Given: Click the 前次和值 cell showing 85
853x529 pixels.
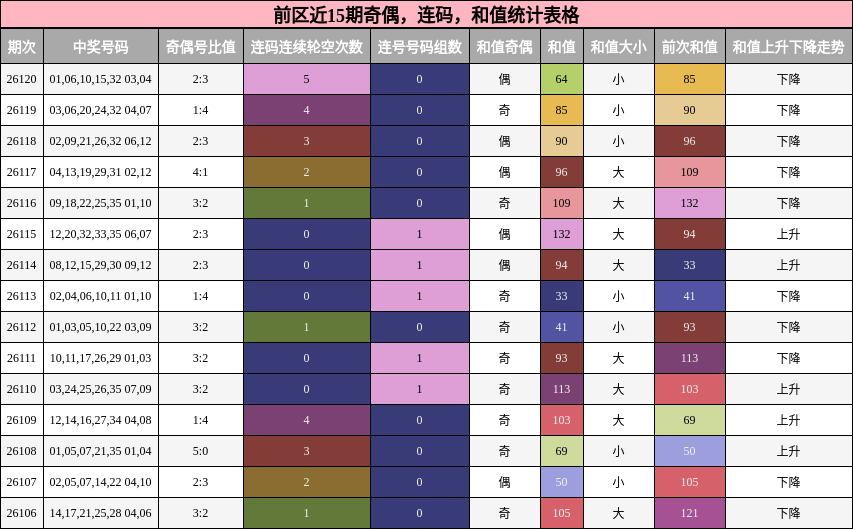Looking at the screenshot, I should coord(690,79).
